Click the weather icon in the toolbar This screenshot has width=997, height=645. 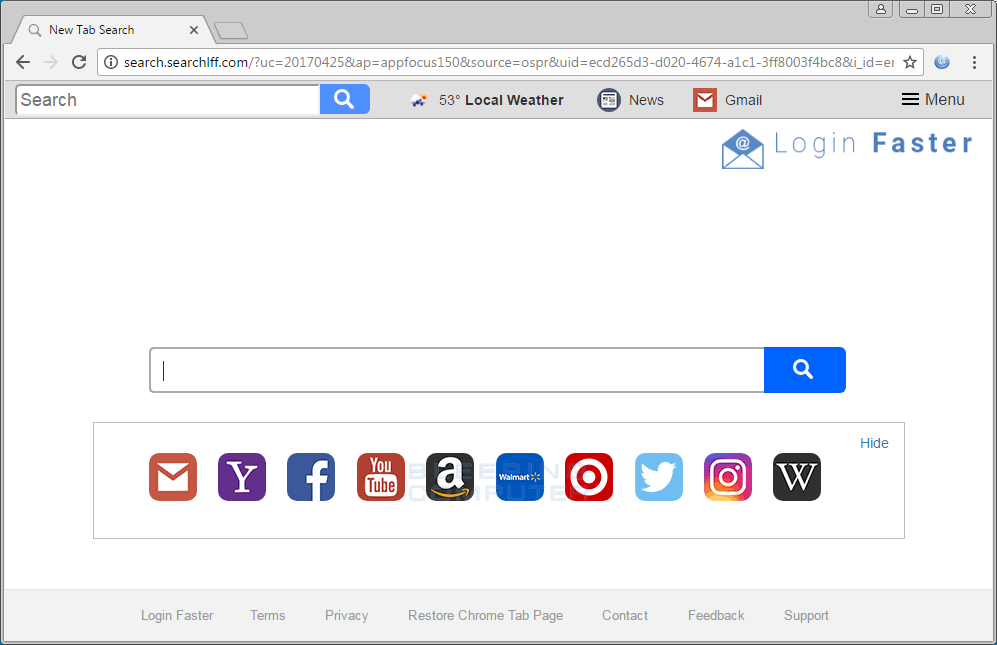[x=418, y=100]
